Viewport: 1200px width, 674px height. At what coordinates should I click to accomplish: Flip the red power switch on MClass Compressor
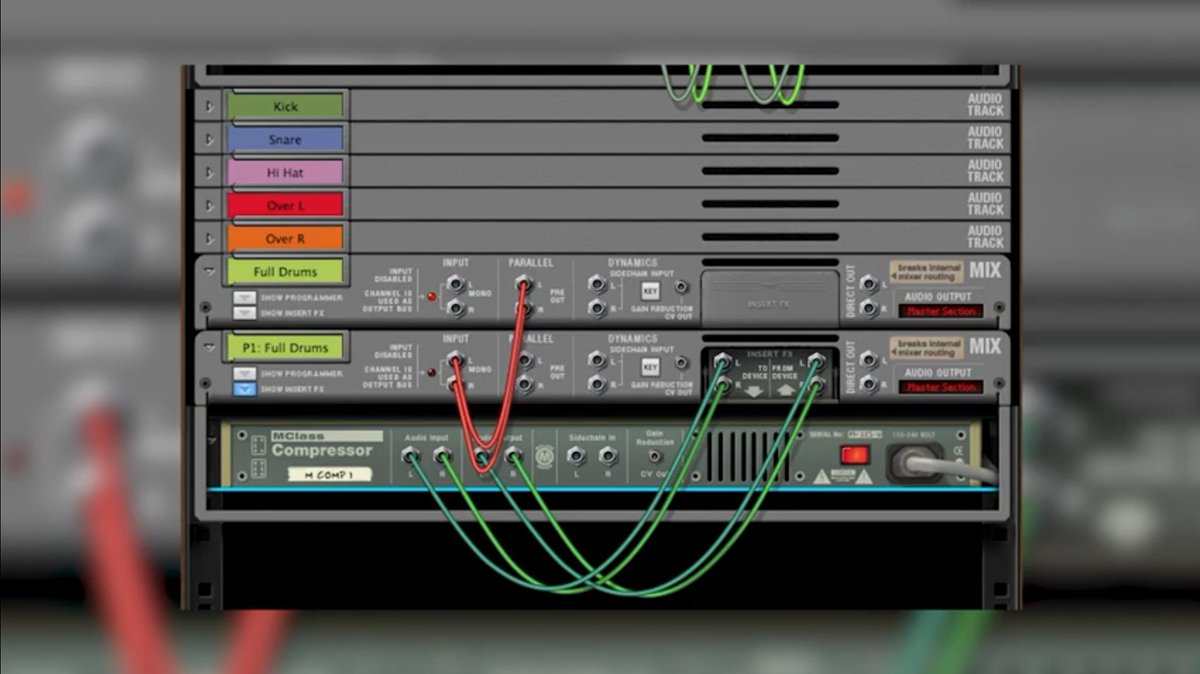click(855, 455)
